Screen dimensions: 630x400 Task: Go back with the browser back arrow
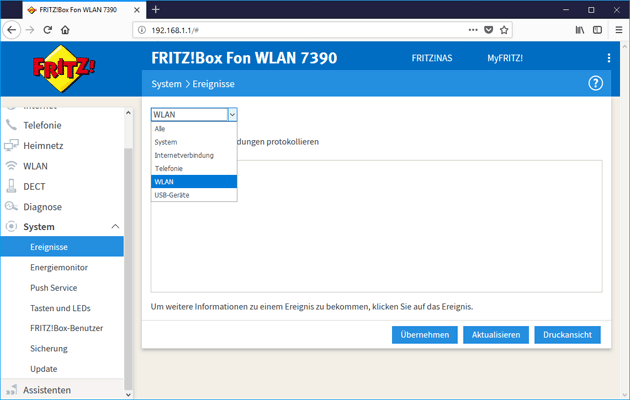tap(12, 30)
